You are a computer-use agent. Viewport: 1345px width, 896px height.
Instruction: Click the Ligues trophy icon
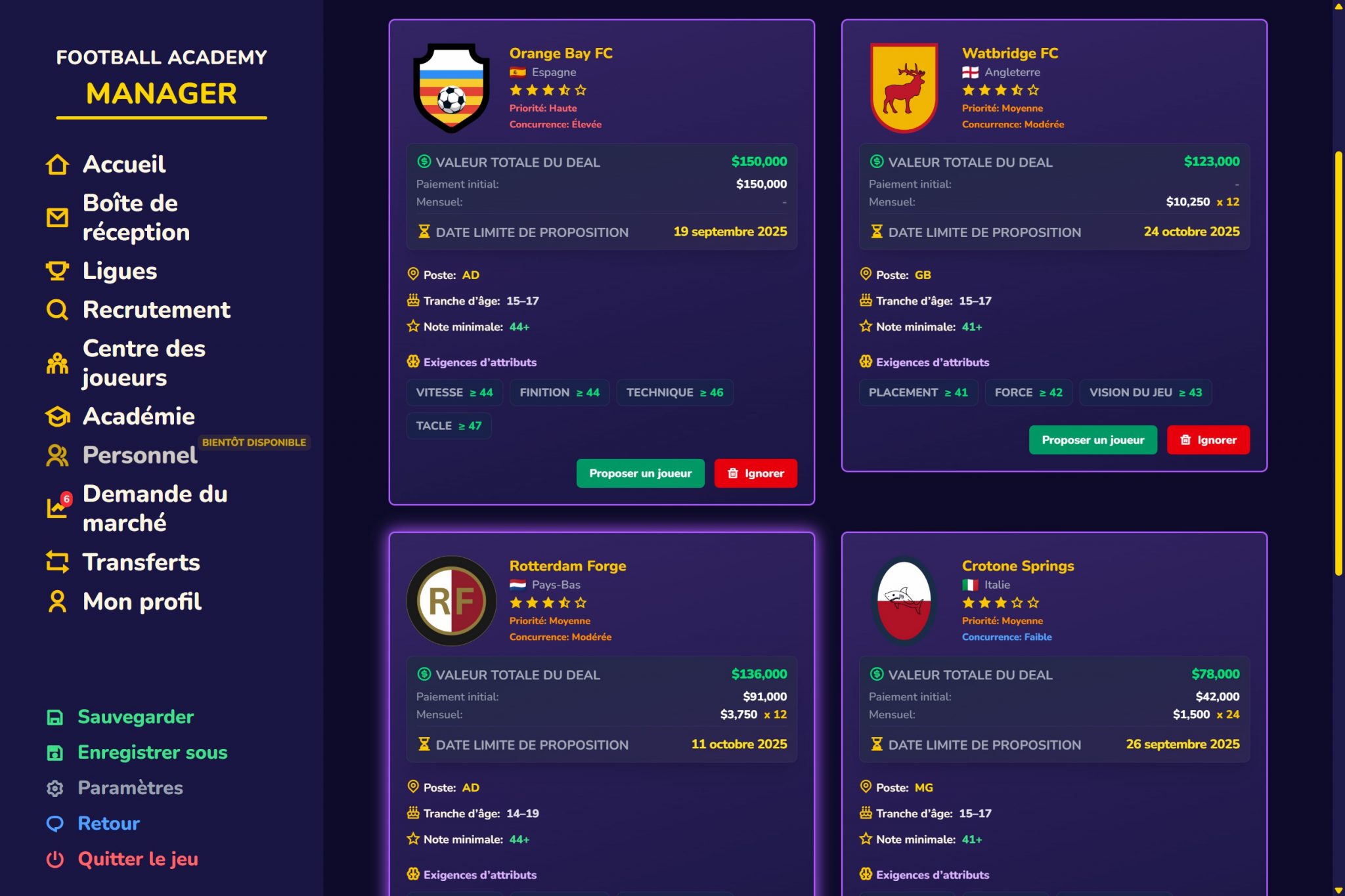(x=57, y=271)
